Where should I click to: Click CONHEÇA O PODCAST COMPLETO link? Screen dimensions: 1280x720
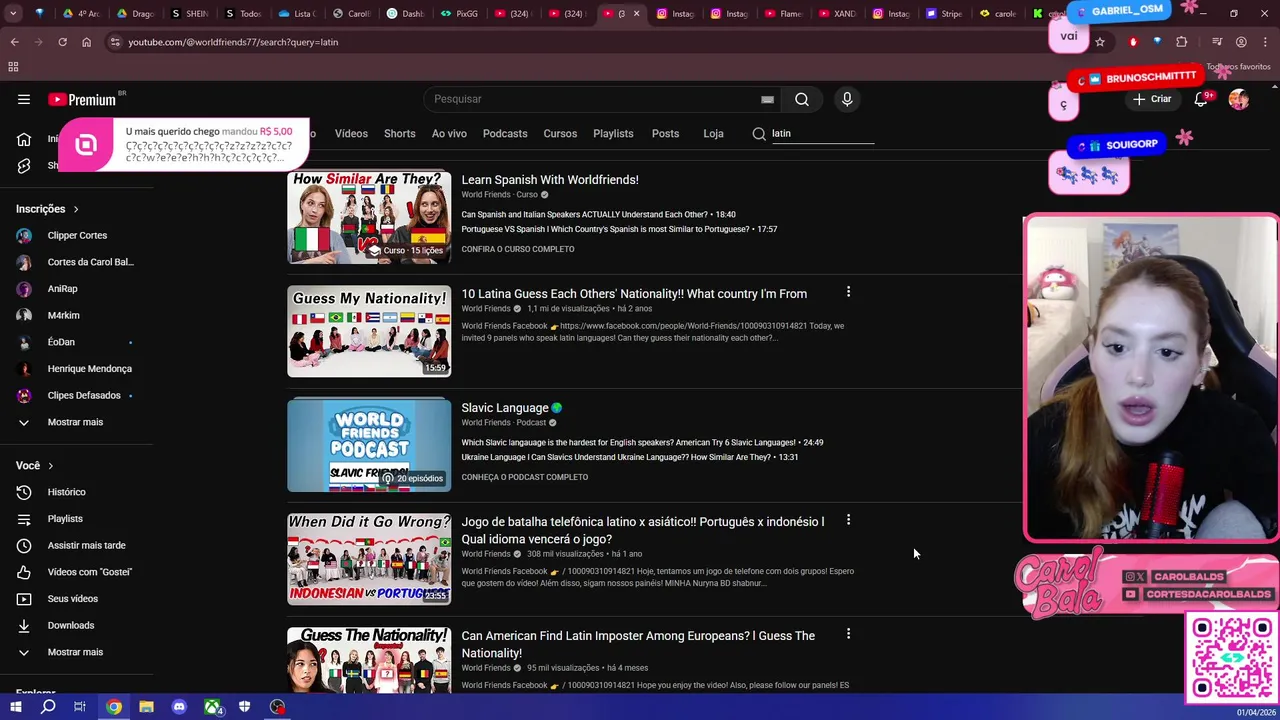[524, 477]
